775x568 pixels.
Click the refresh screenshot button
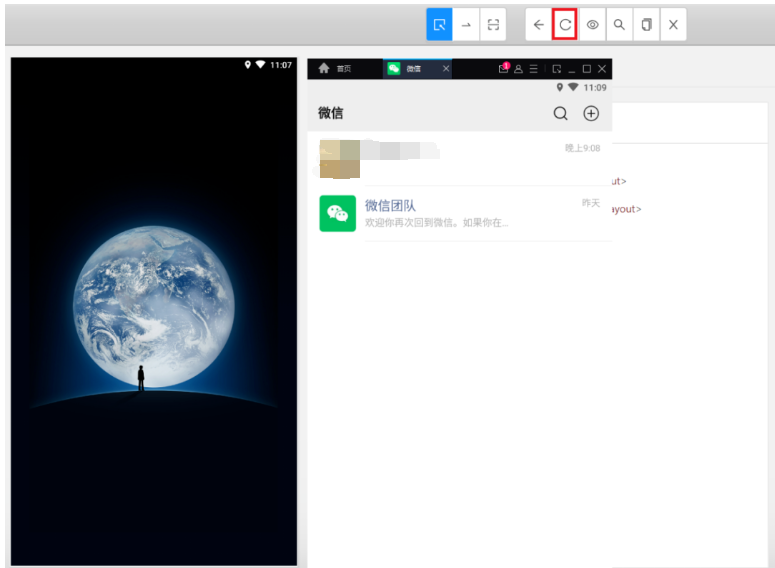click(x=565, y=24)
